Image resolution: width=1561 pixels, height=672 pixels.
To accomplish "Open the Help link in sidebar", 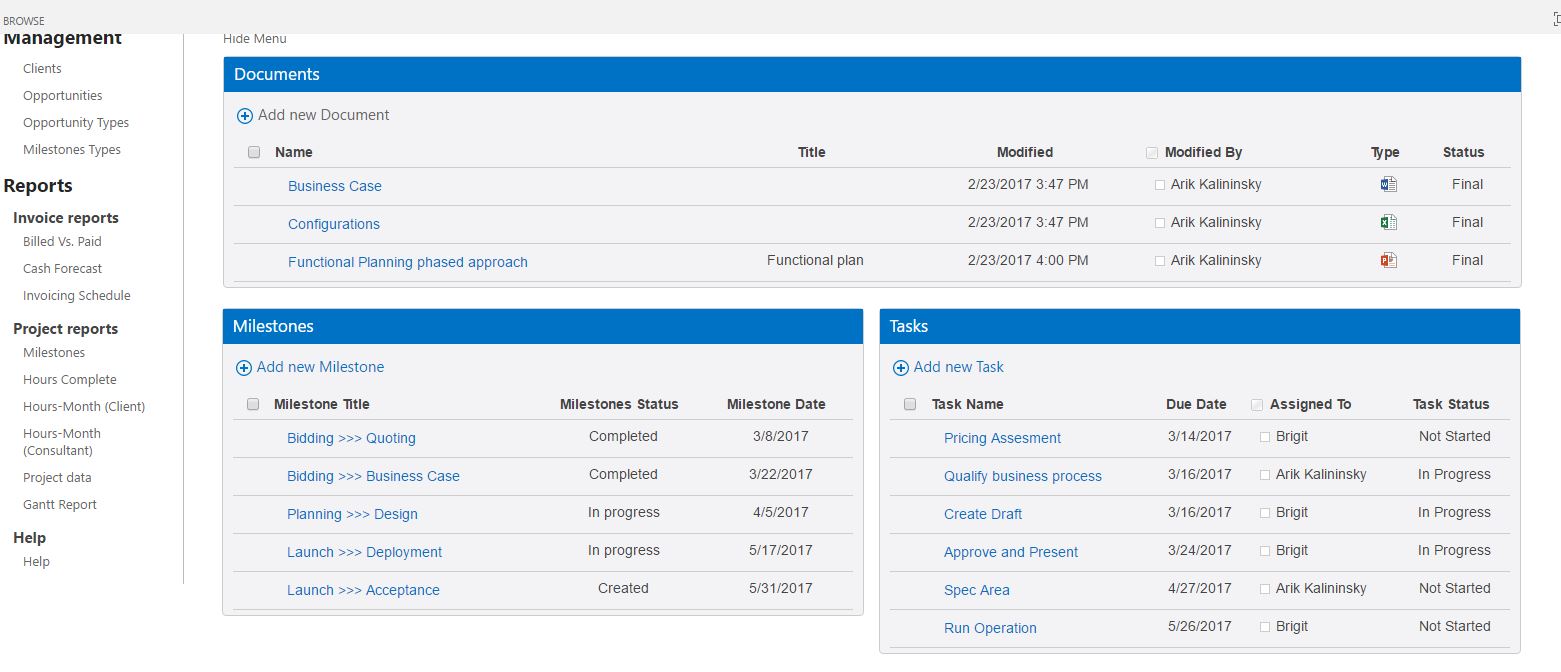I will coord(36,562).
